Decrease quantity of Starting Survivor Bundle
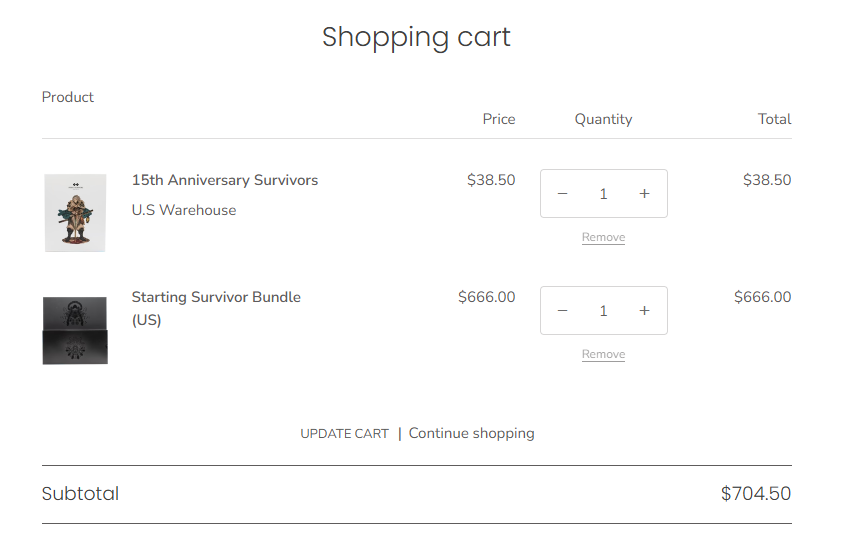 point(562,311)
